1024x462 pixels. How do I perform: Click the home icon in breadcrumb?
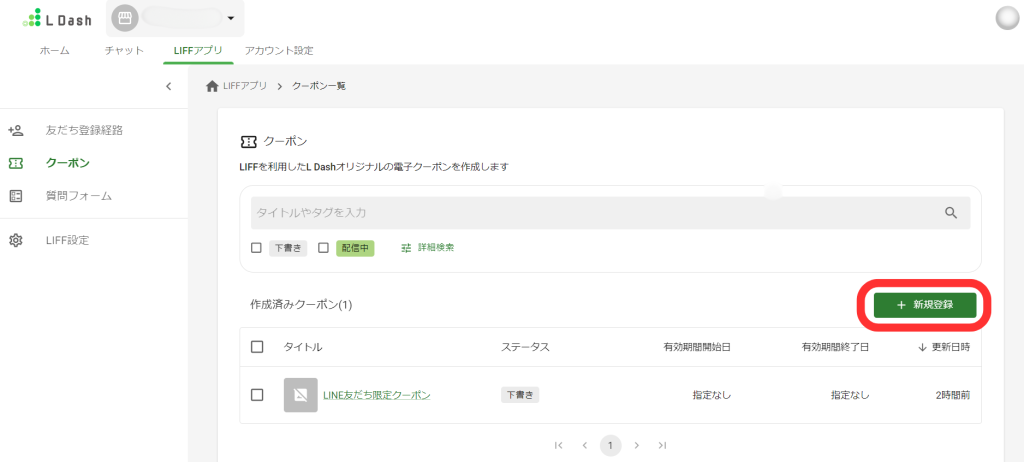tap(212, 86)
